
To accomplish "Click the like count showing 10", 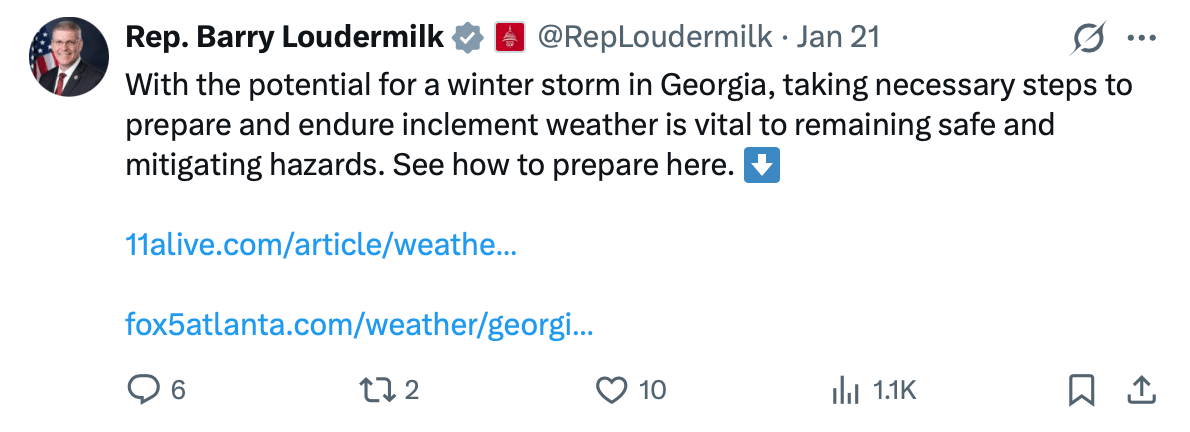I will (652, 390).
